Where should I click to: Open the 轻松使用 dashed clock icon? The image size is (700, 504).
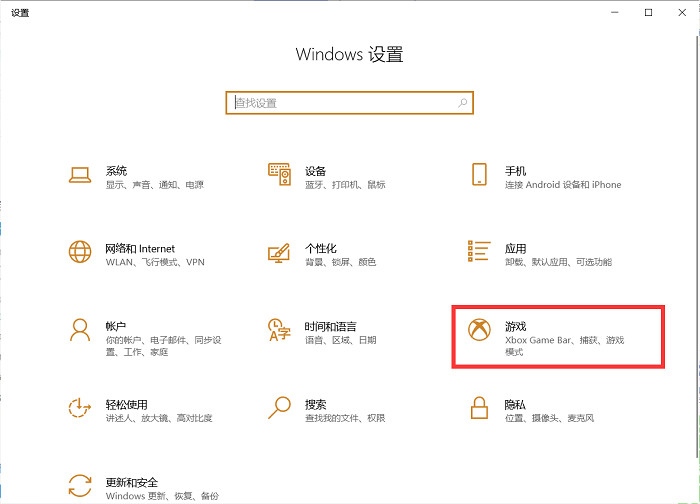(79, 408)
